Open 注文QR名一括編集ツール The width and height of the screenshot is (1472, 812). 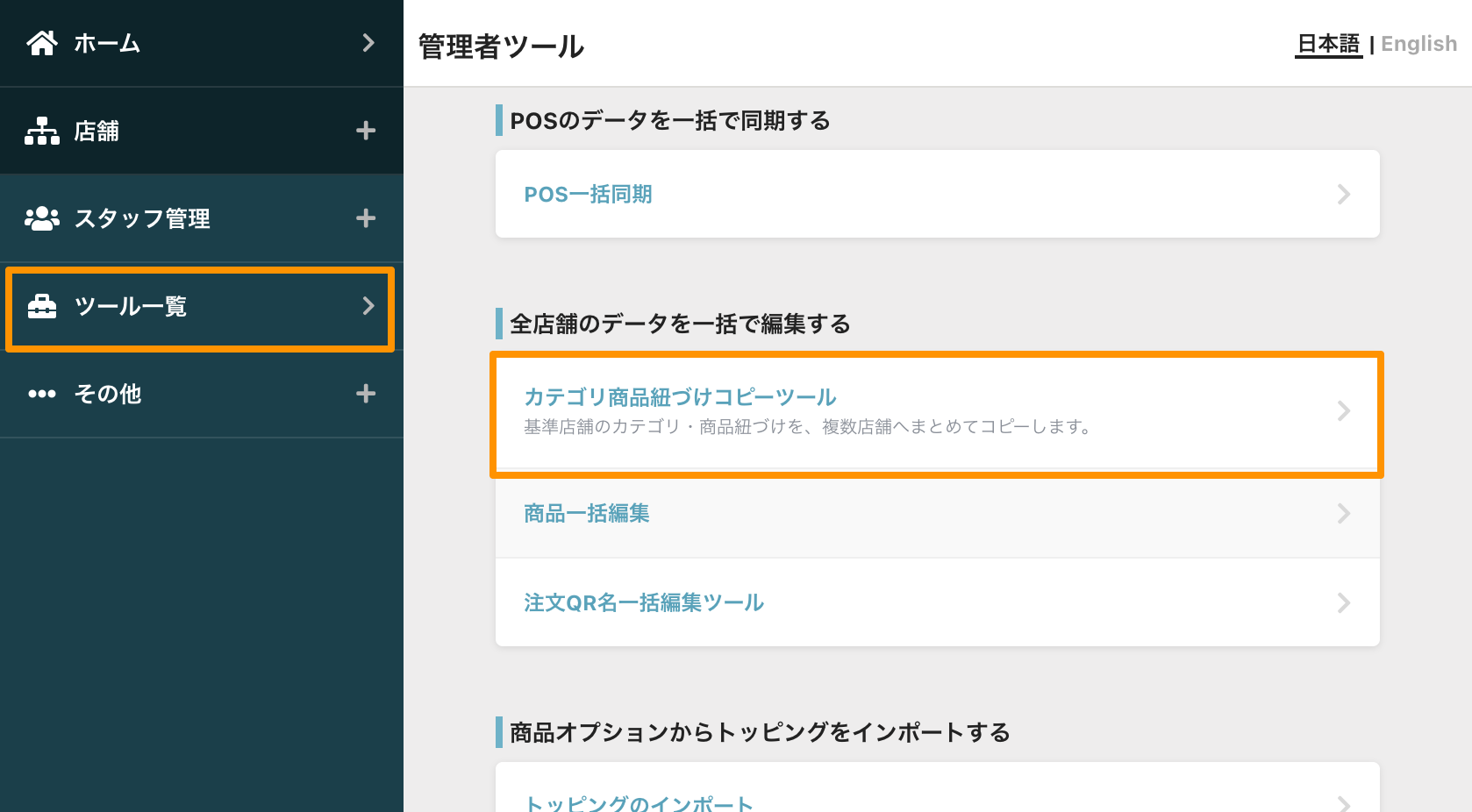point(937,602)
